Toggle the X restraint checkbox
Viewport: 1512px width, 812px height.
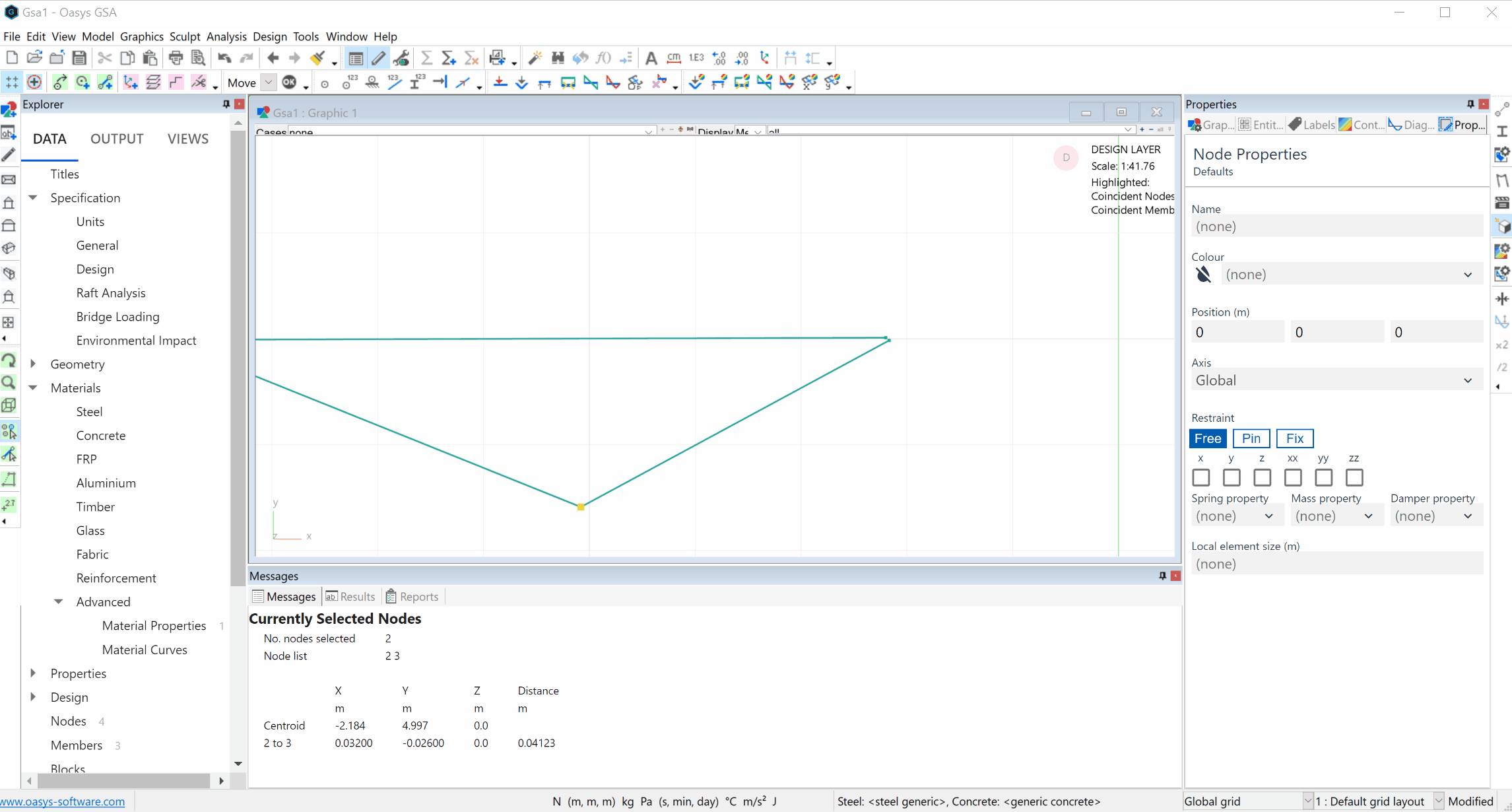tap(1201, 477)
